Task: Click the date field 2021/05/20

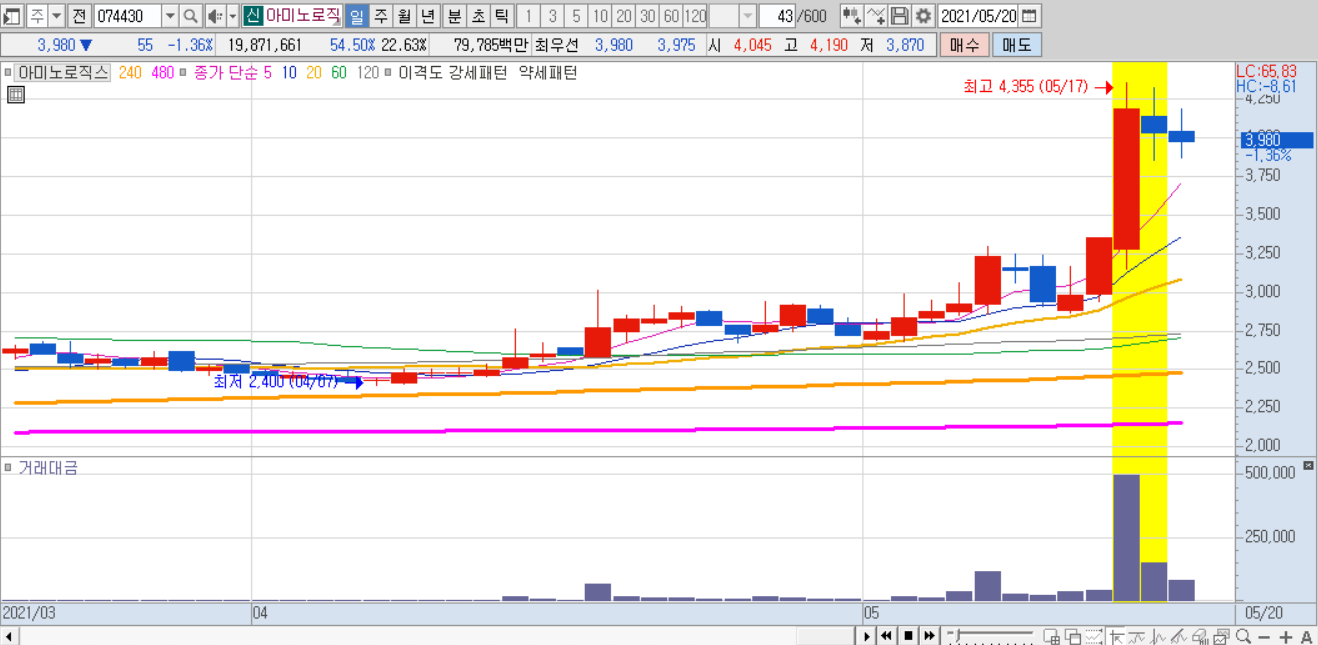Action: click(x=979, y=16)
